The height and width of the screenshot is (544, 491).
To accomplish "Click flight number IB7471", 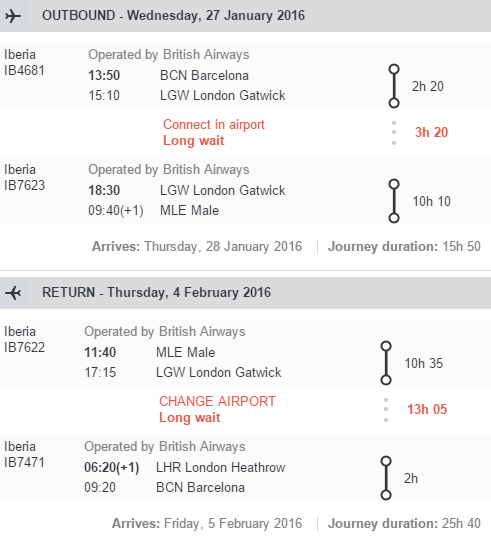I will pos(24,462).
